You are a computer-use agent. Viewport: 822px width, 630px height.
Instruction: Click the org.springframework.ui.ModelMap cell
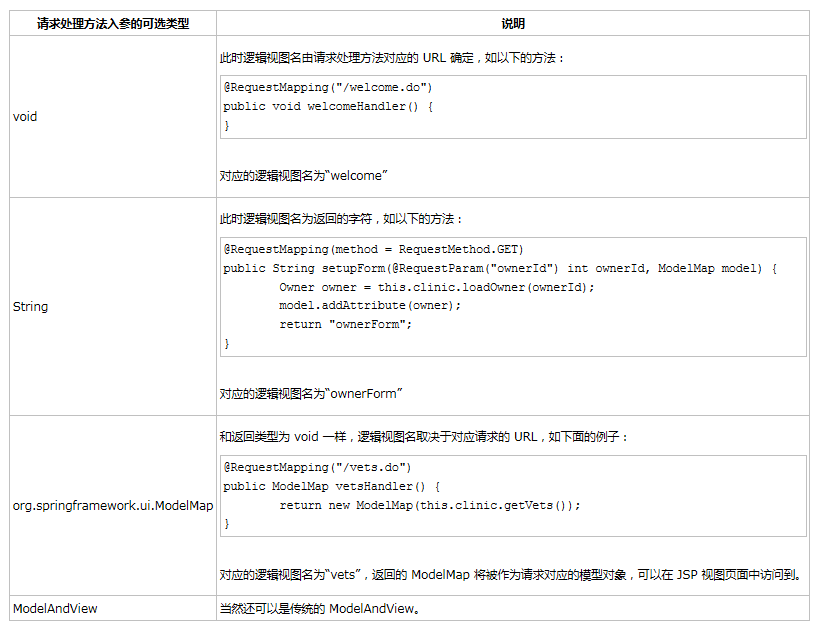click(x=113, y=506)
